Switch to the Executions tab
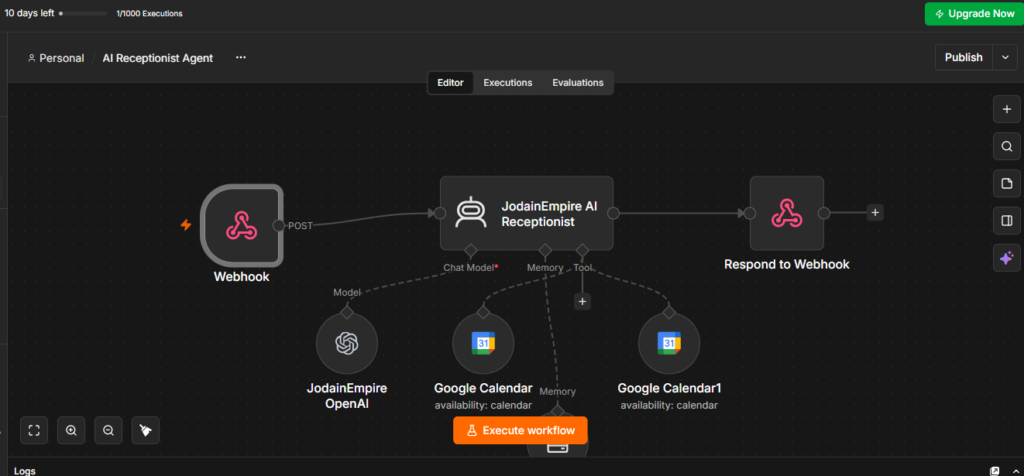The height and width of the screenshot is (476, 1024). coord(507,83)
